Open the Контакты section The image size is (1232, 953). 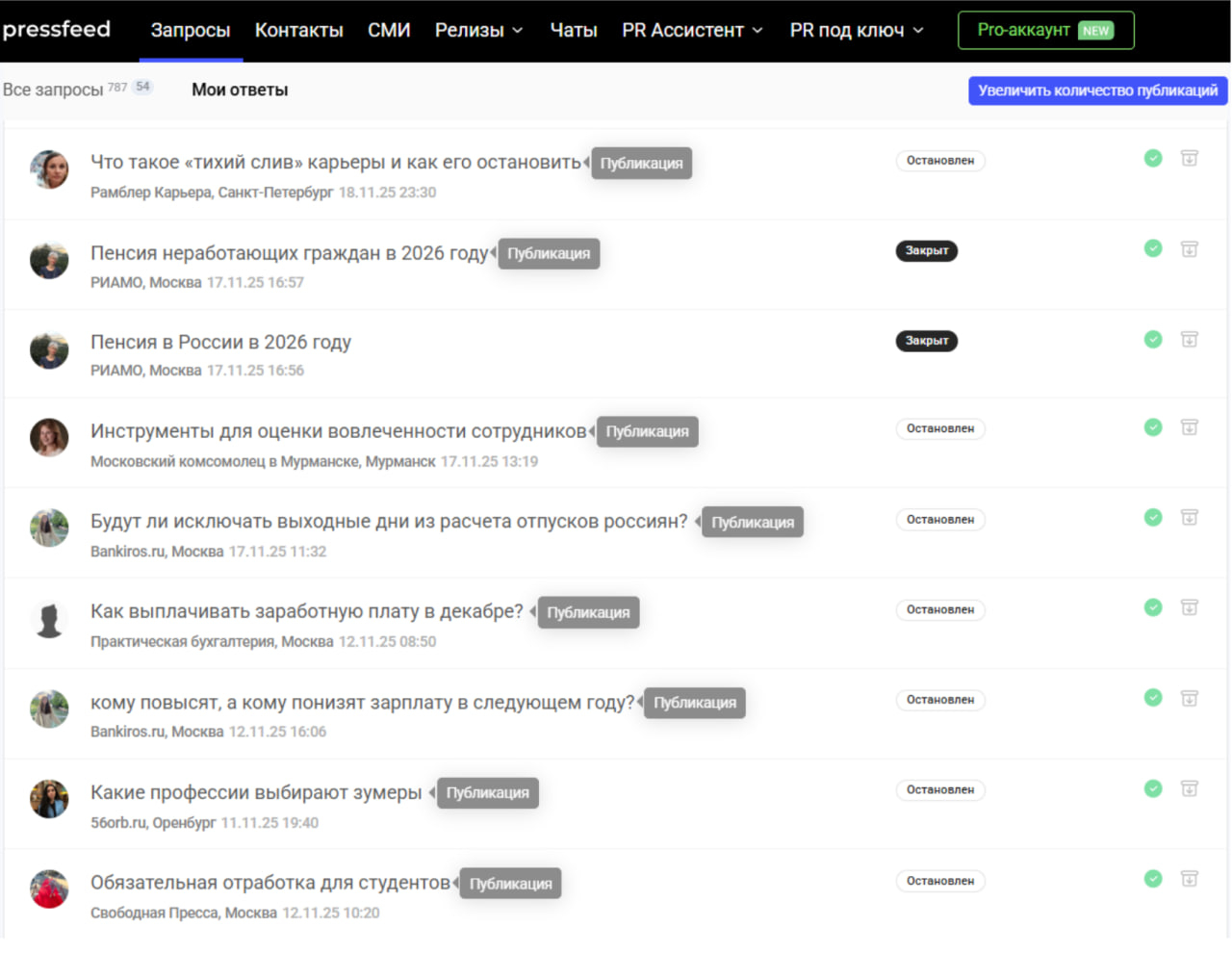pyautogui.click(x=299, y=30)
